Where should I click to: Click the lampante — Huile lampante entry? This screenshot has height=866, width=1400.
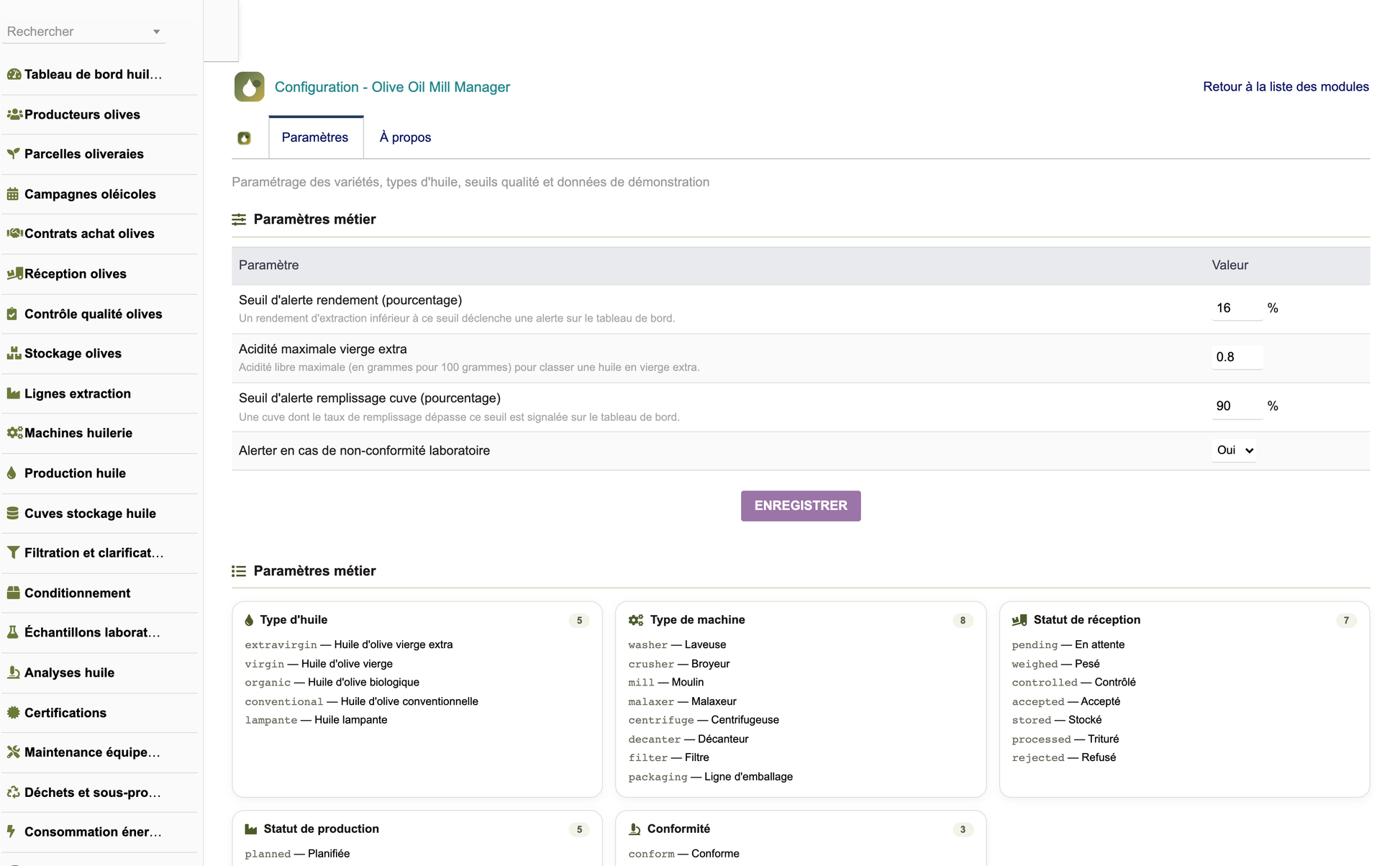[316, 720]
